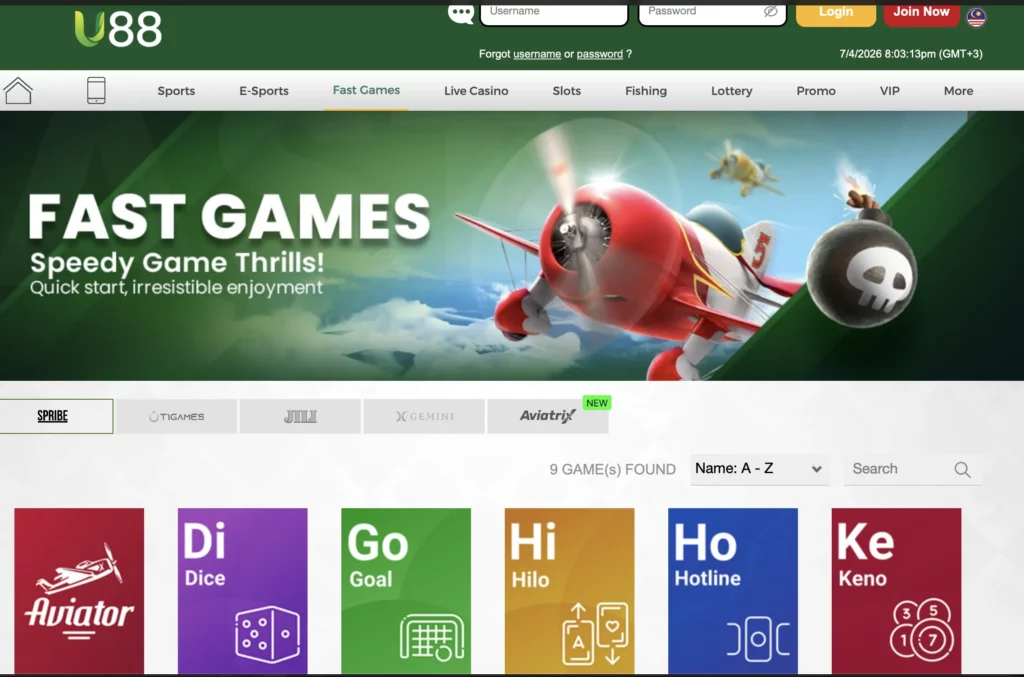Go to the home icon
Screen dimensions: 1024x677
pos(18,90)
